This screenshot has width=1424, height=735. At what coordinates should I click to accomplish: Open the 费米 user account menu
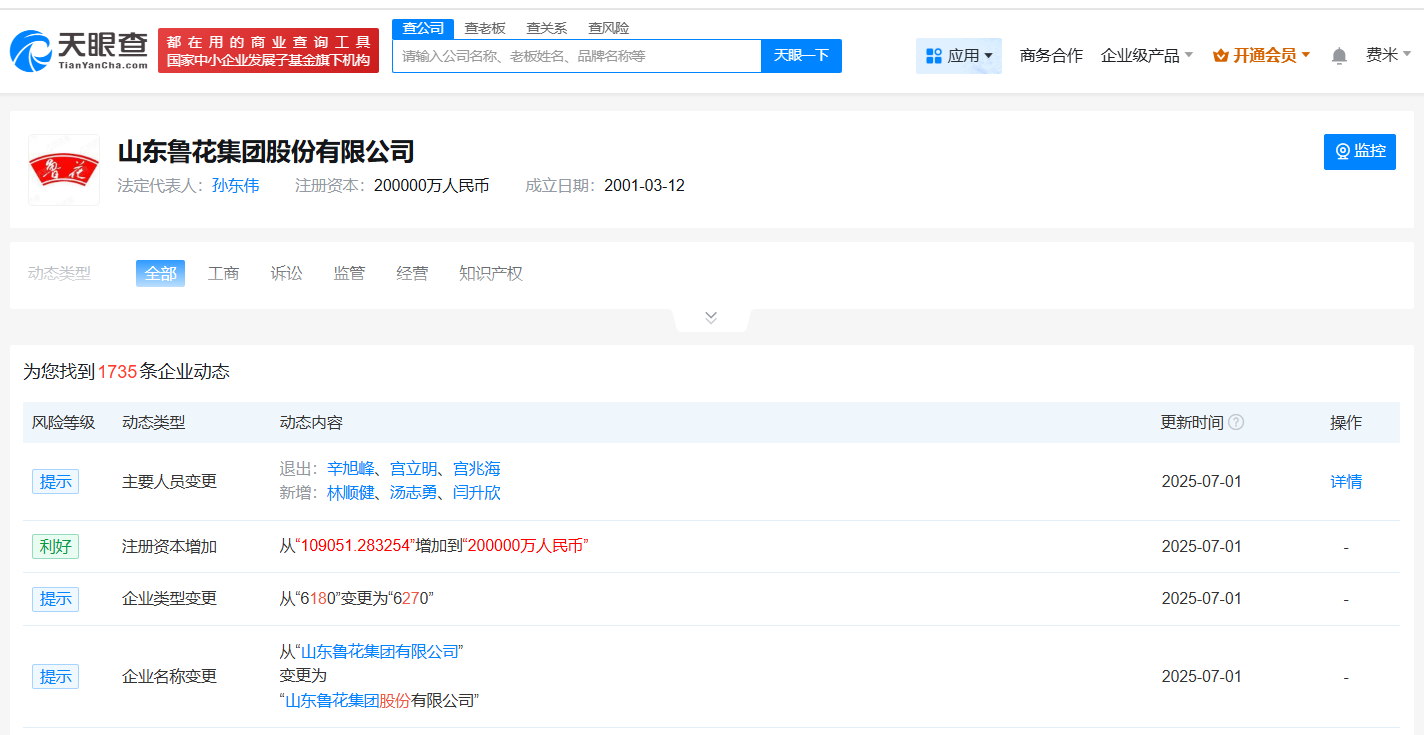[1388, 55]
